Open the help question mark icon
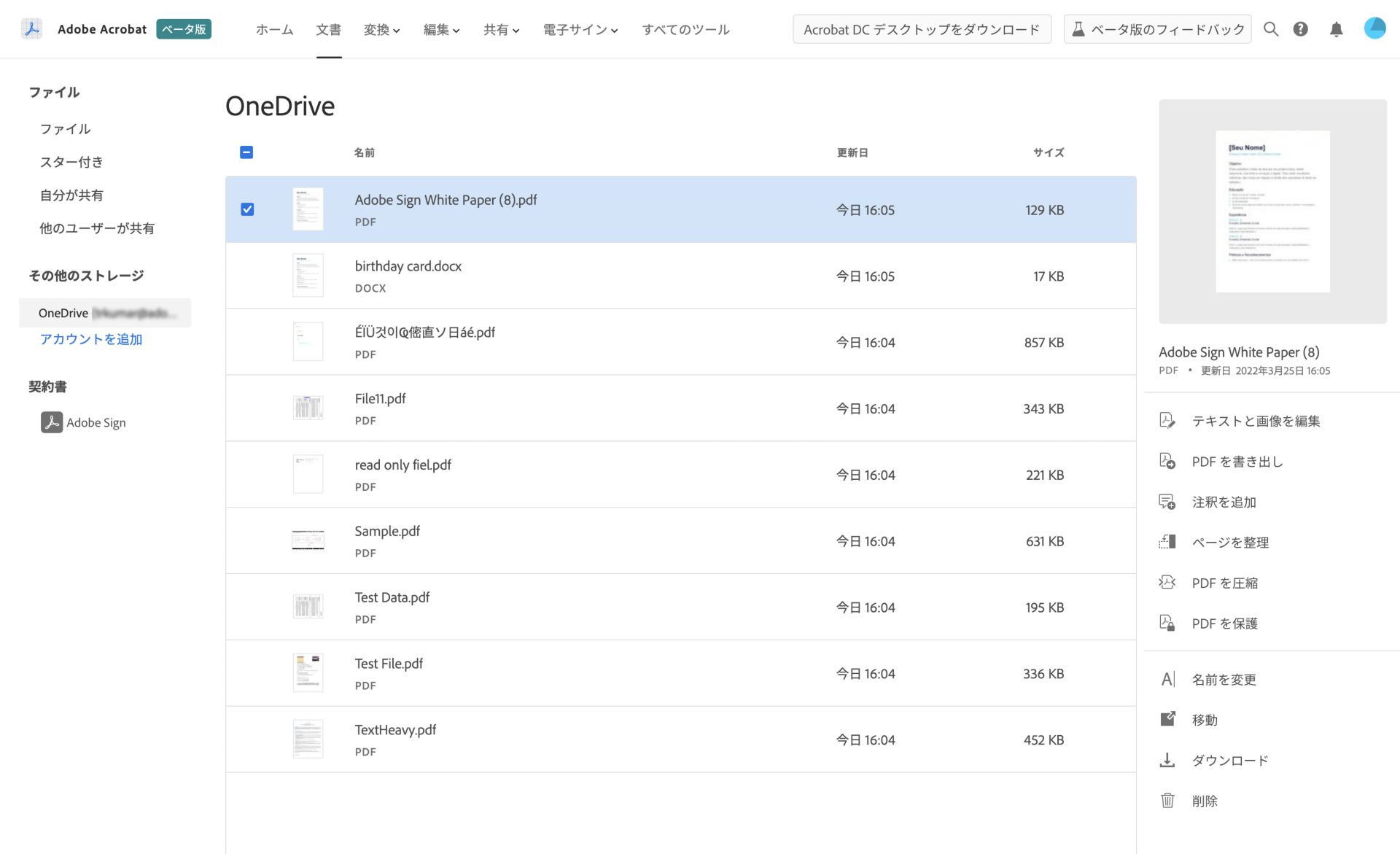Screen dimensions: 1400x854 [1301, 29]
